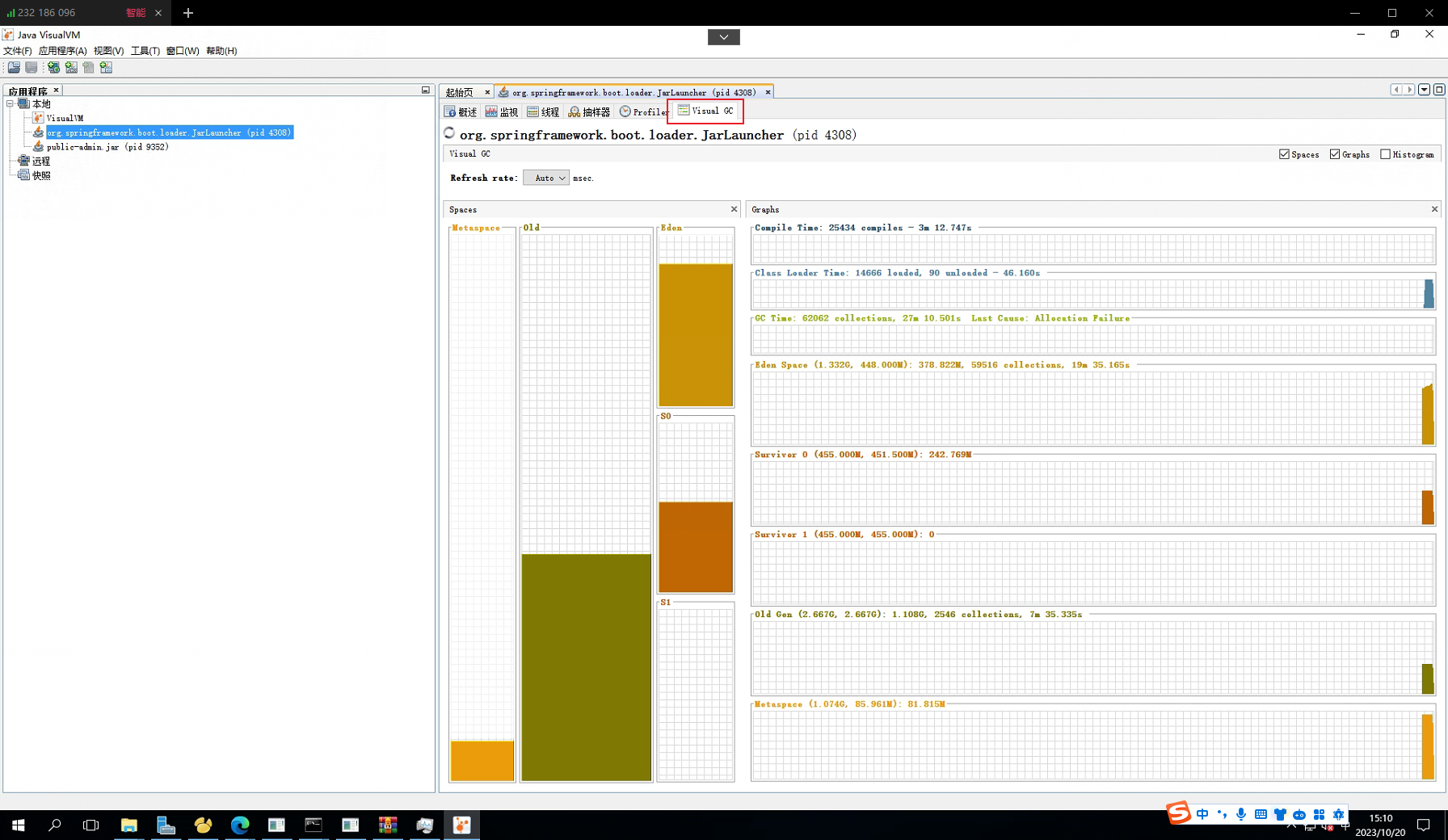Maximize the document window icon
This screenshot has height=840, width=1448.
tap(1439, 90)
